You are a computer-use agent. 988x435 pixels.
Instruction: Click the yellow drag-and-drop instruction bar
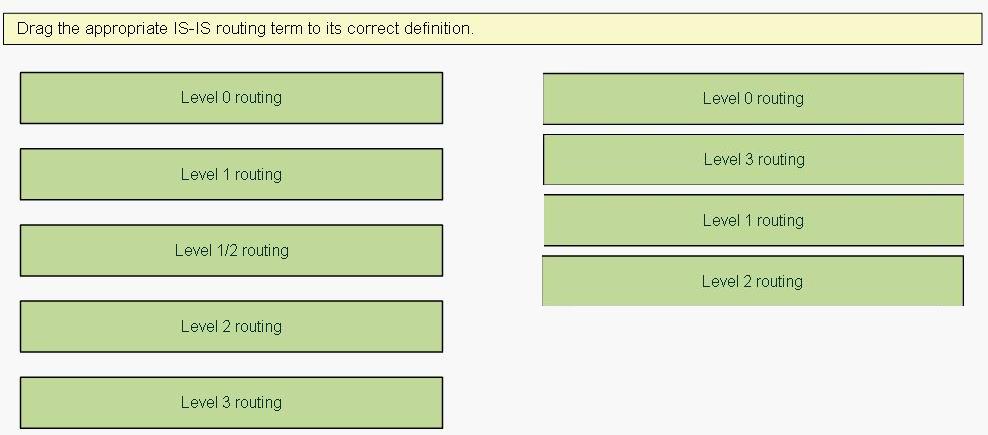(x=493, y=29)
